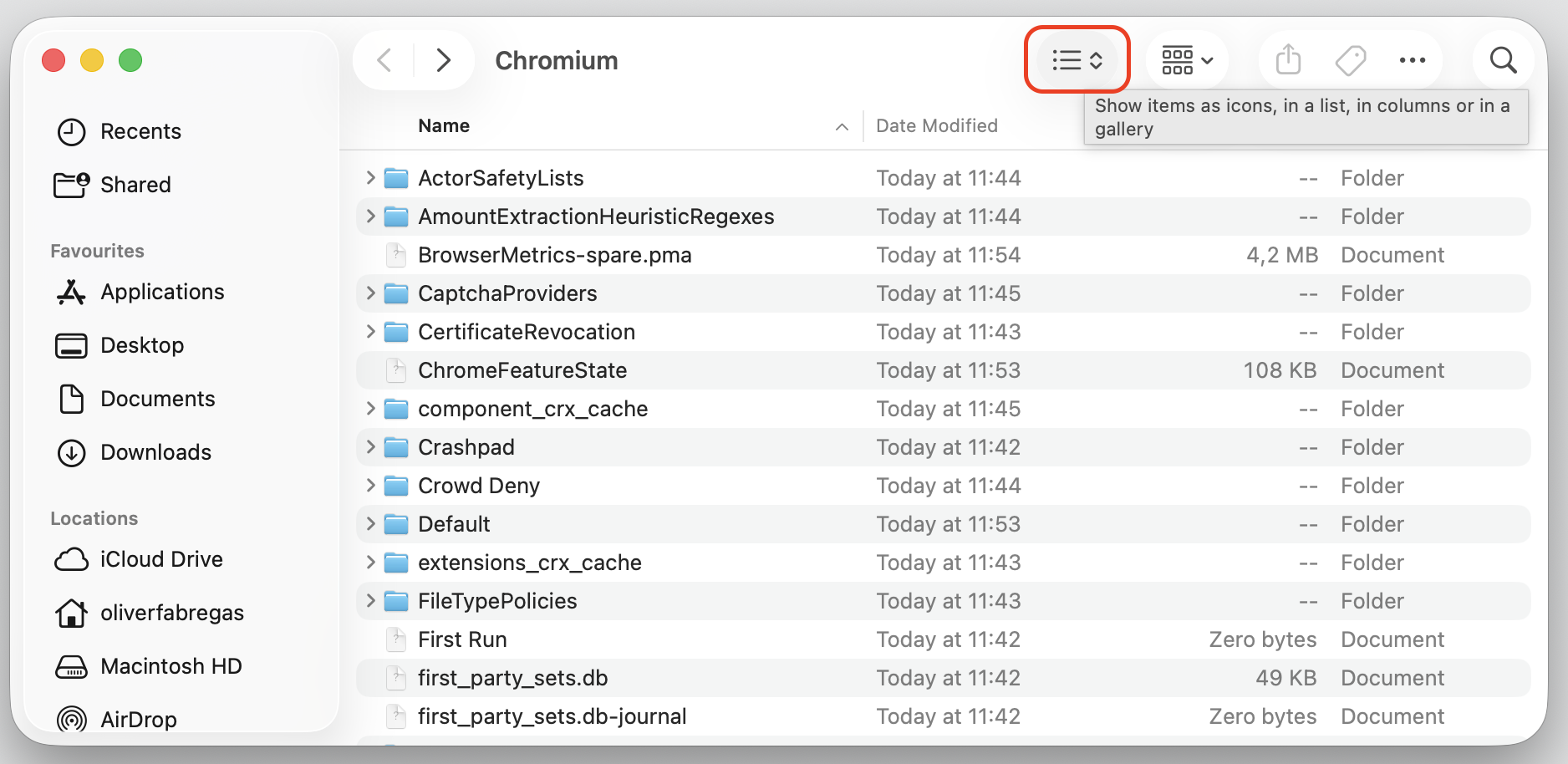Viewport: 1568px width, 764px height.
Task: Select the Default folder icon
Action: point(396,524)
